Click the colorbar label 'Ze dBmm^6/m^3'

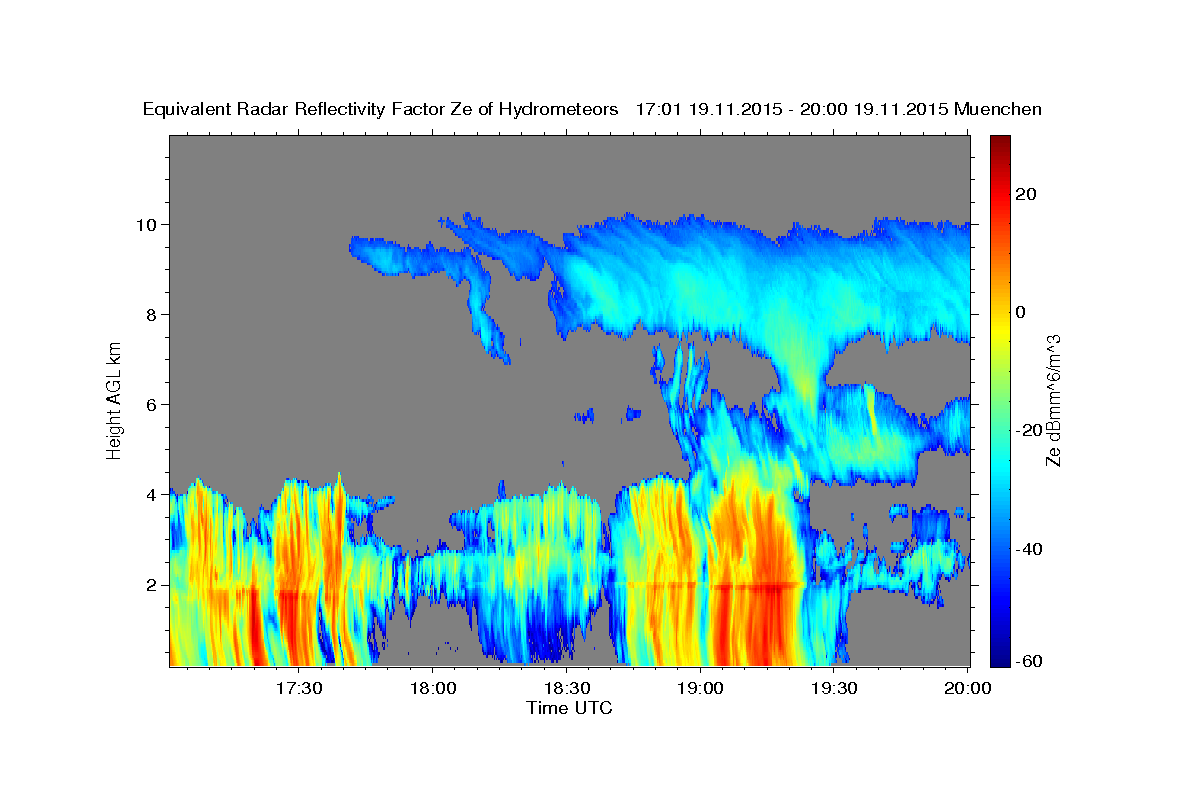pyautogui.click(x=1053, y=400)
